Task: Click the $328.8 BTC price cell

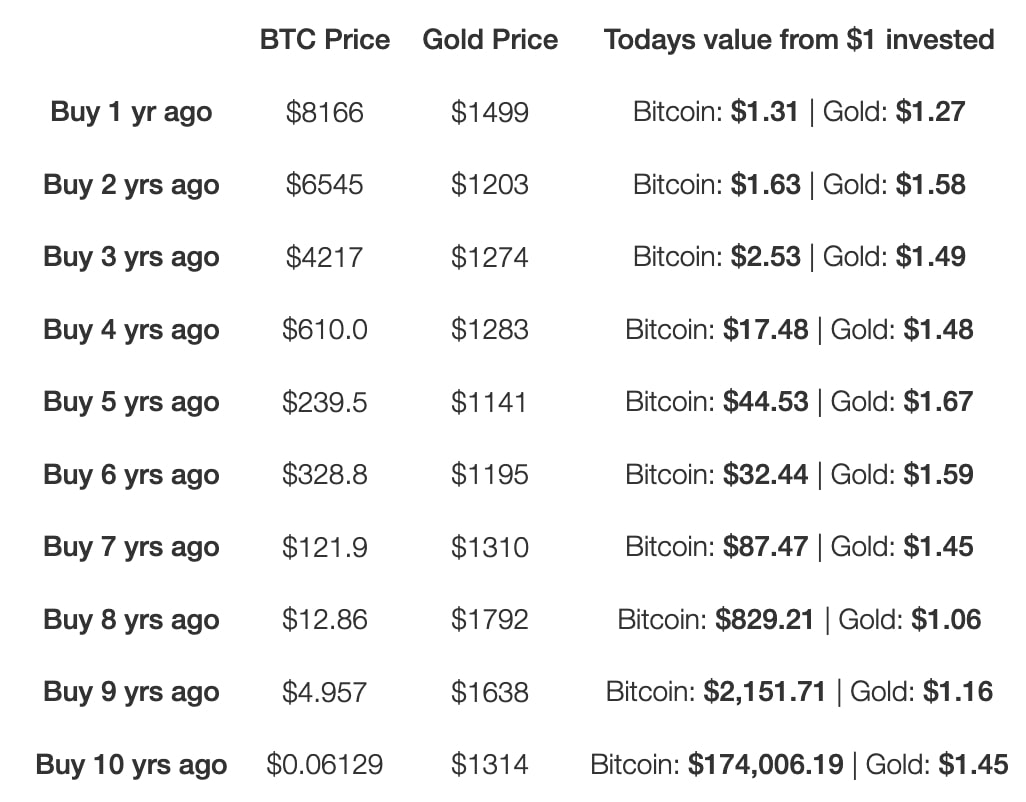Action: point(324,475)
